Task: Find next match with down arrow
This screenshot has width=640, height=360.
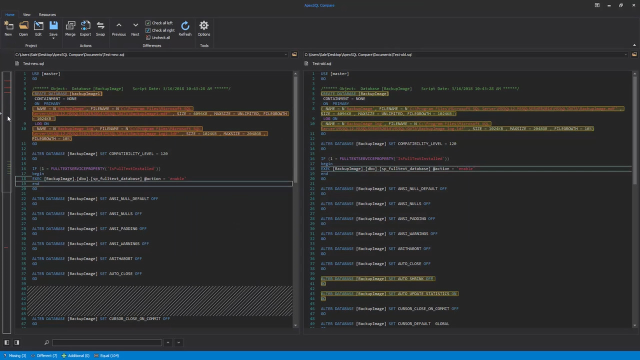Action: [179, 342]
